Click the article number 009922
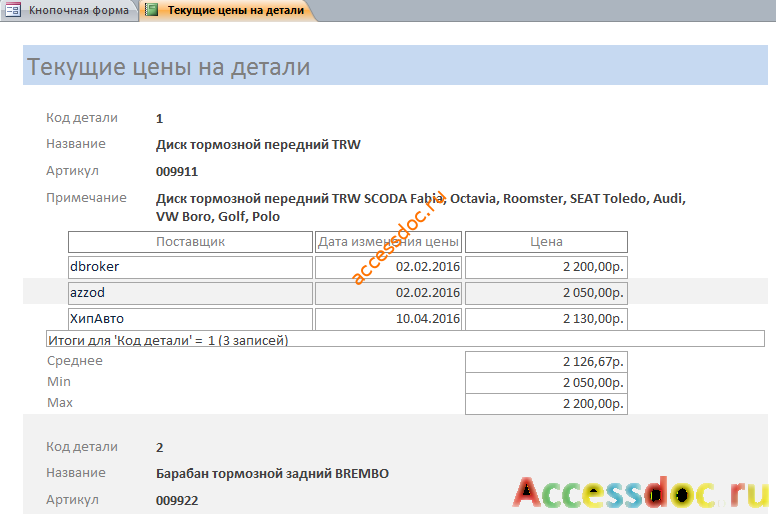Image resolution: width=776 pixels, height=514 pixels. tap(177, 501)
